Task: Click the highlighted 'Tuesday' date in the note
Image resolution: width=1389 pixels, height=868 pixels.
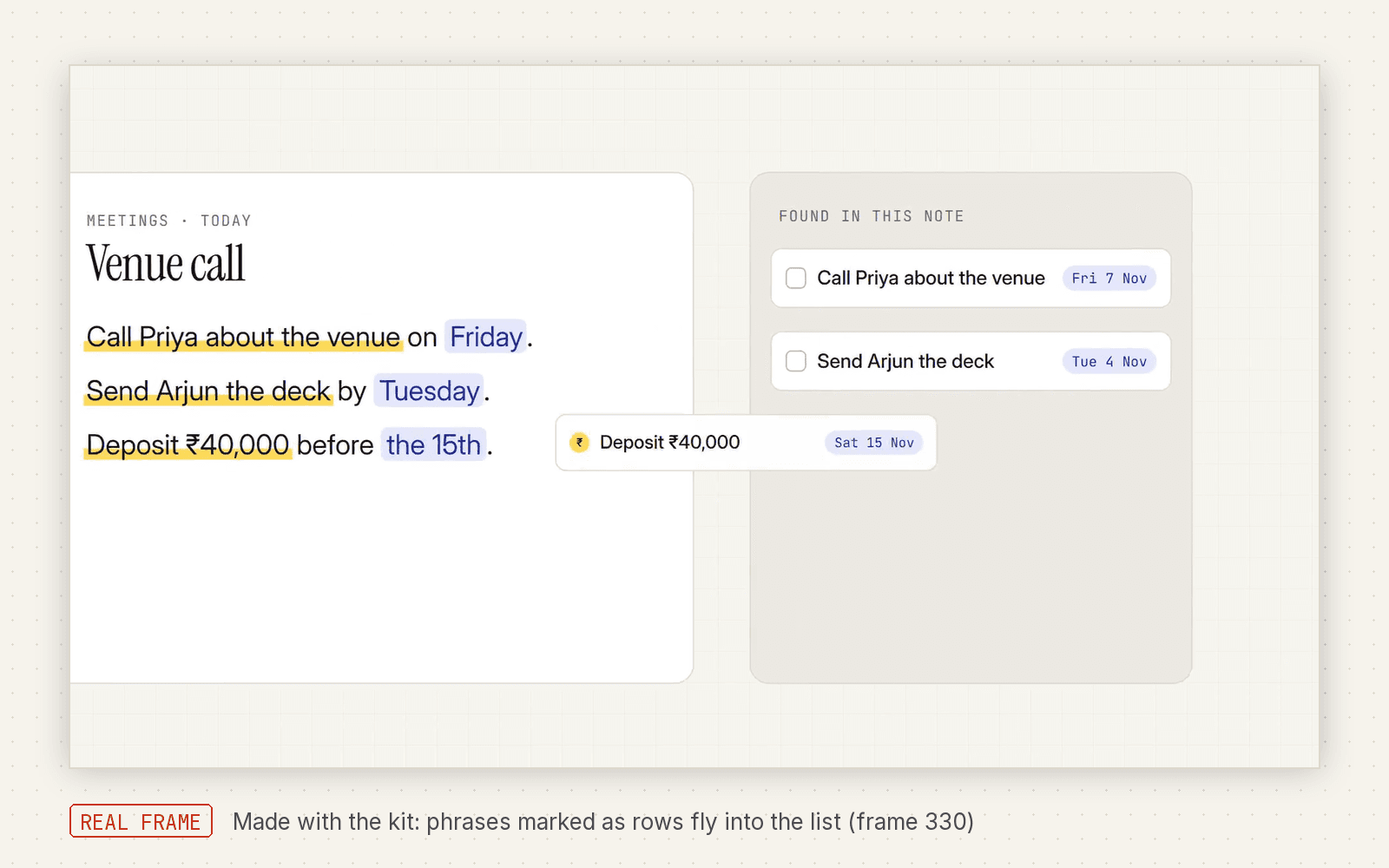Action: coord(430,391)
